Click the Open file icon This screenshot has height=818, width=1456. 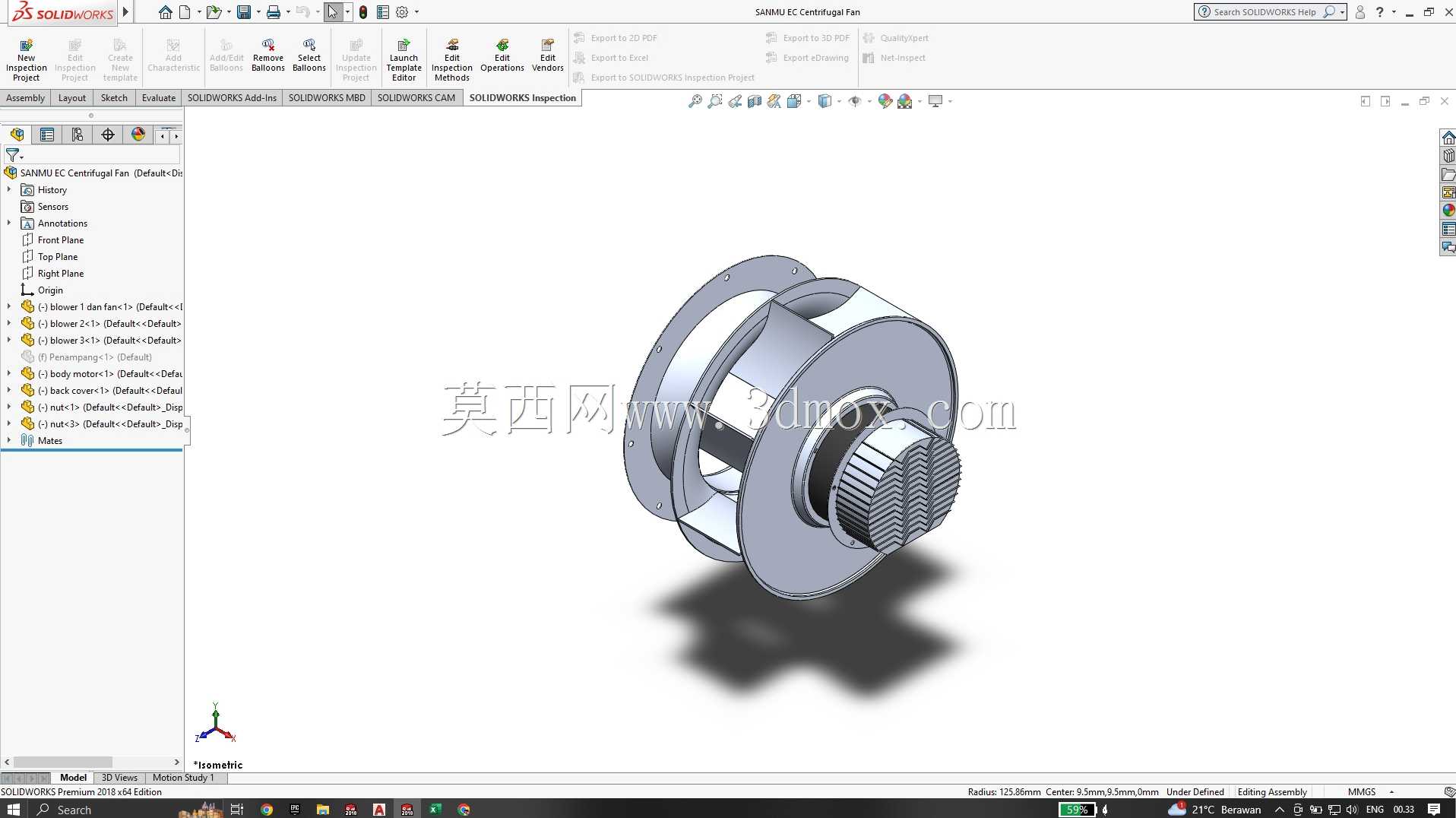214,12
